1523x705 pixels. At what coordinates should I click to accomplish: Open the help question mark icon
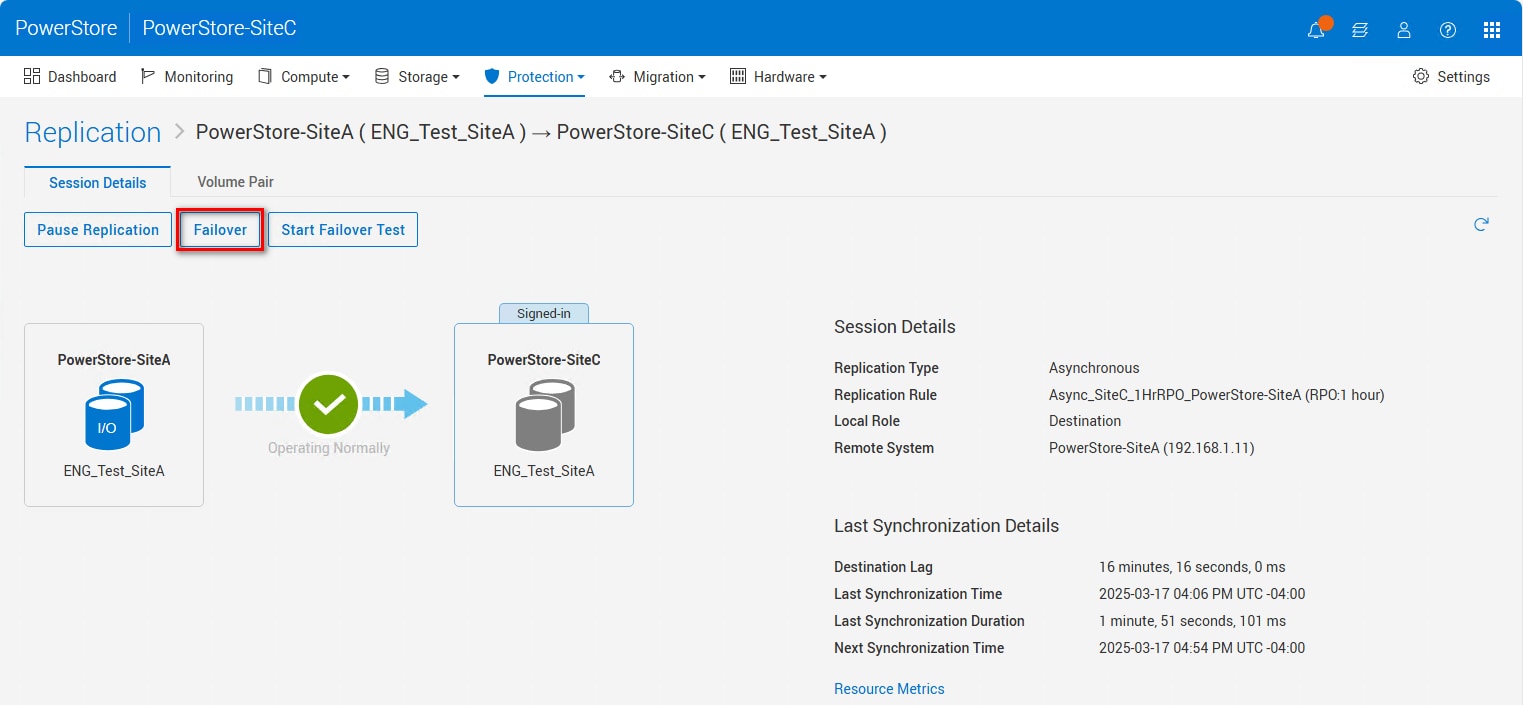tap(1448, 29)
